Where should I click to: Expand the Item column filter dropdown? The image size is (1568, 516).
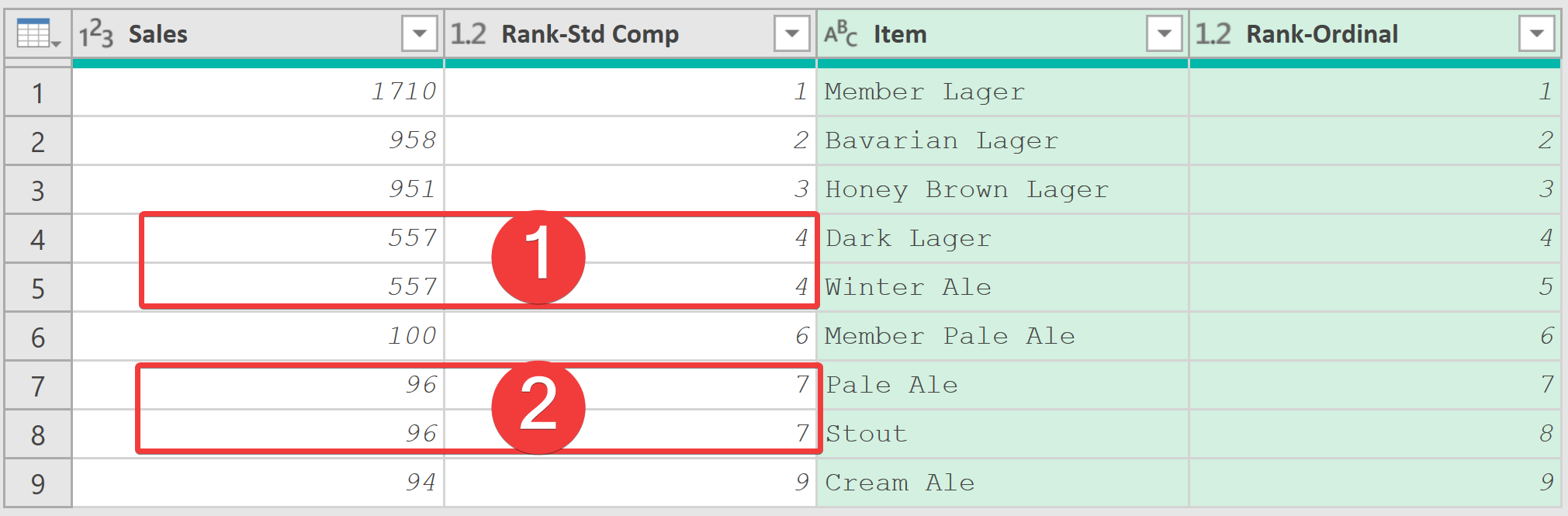1165,34
